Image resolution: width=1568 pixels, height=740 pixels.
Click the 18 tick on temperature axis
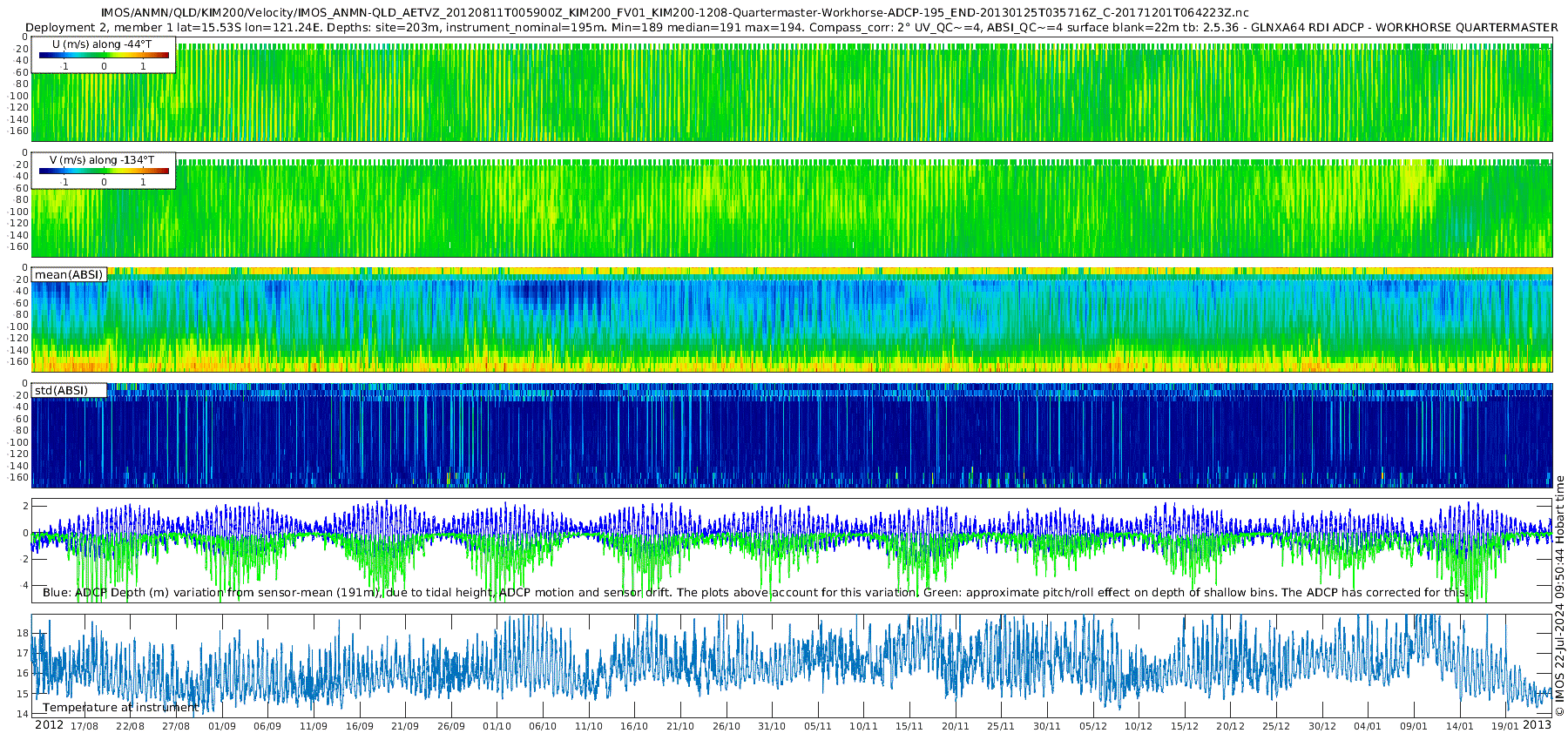(24, 633)
